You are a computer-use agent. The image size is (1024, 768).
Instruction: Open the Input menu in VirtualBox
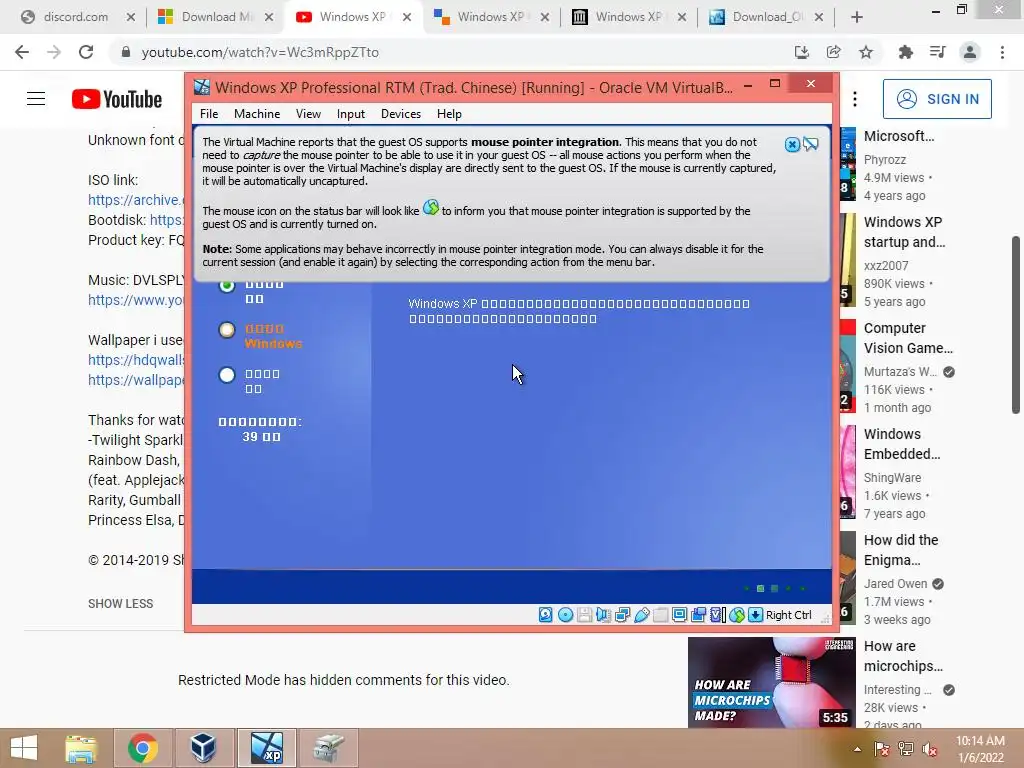pos(351,114)
